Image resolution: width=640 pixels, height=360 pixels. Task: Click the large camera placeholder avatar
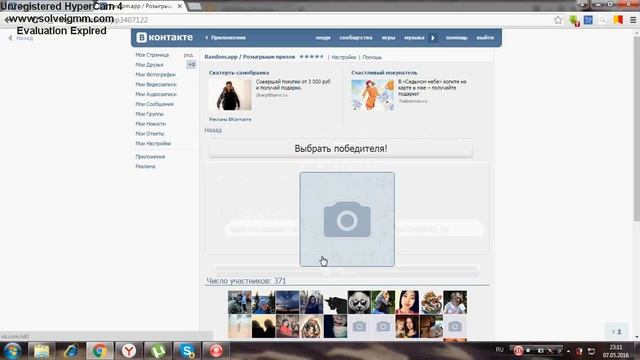pyautogui.click(x=347, y=219)
